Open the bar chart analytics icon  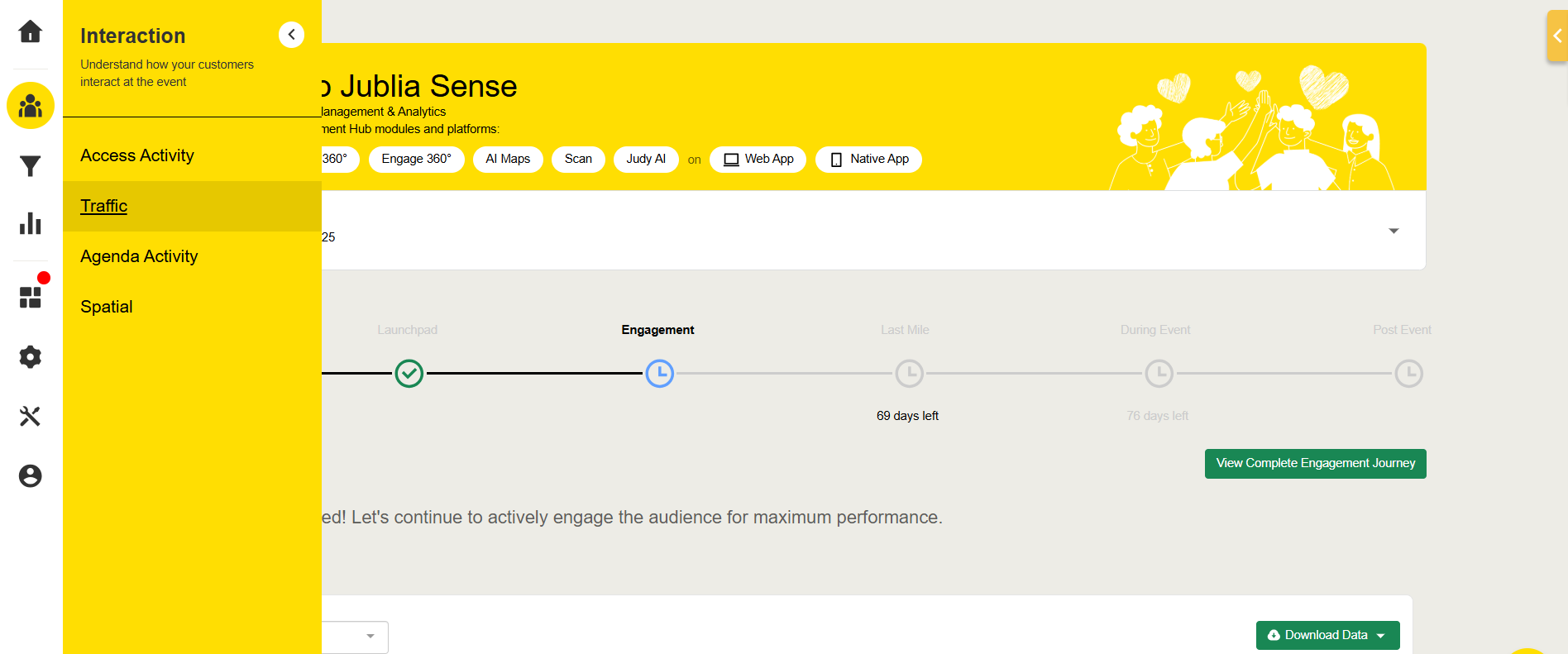[31, 224]
